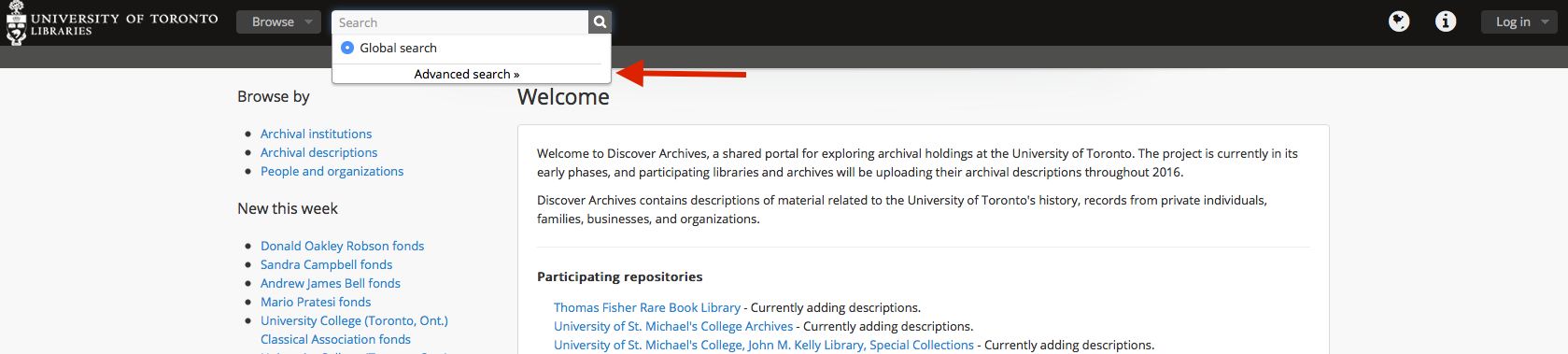Screen dimensions: 1568x354
Task: Select the Global search radio button
Action: pyautogui.click(x=347, y=48)
